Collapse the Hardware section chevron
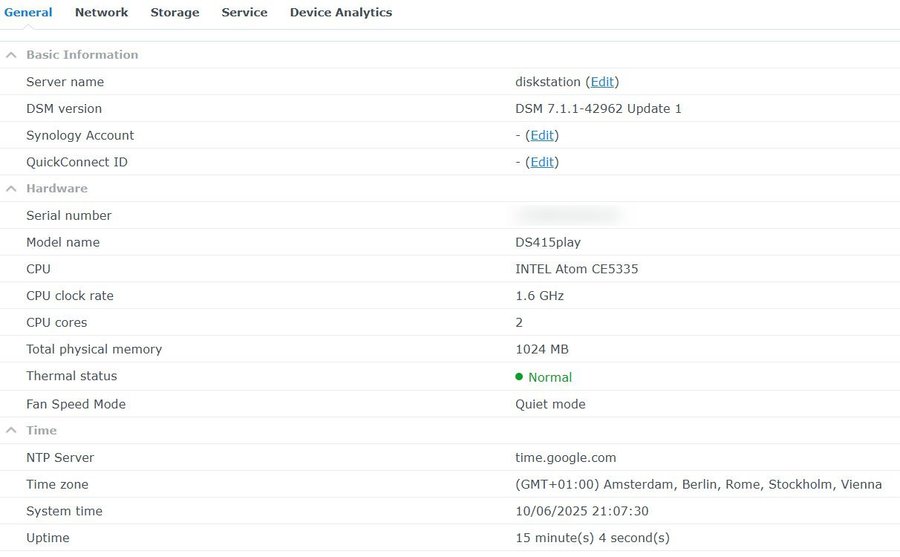 [11, 189]
